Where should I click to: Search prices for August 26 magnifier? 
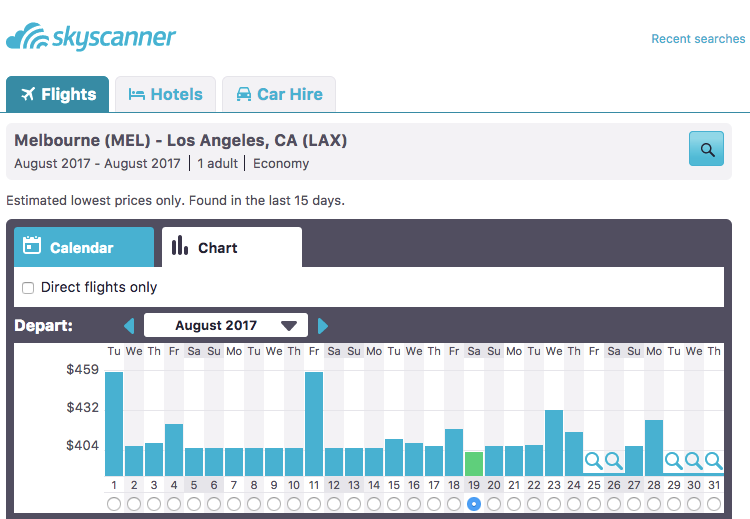[614, 461]
